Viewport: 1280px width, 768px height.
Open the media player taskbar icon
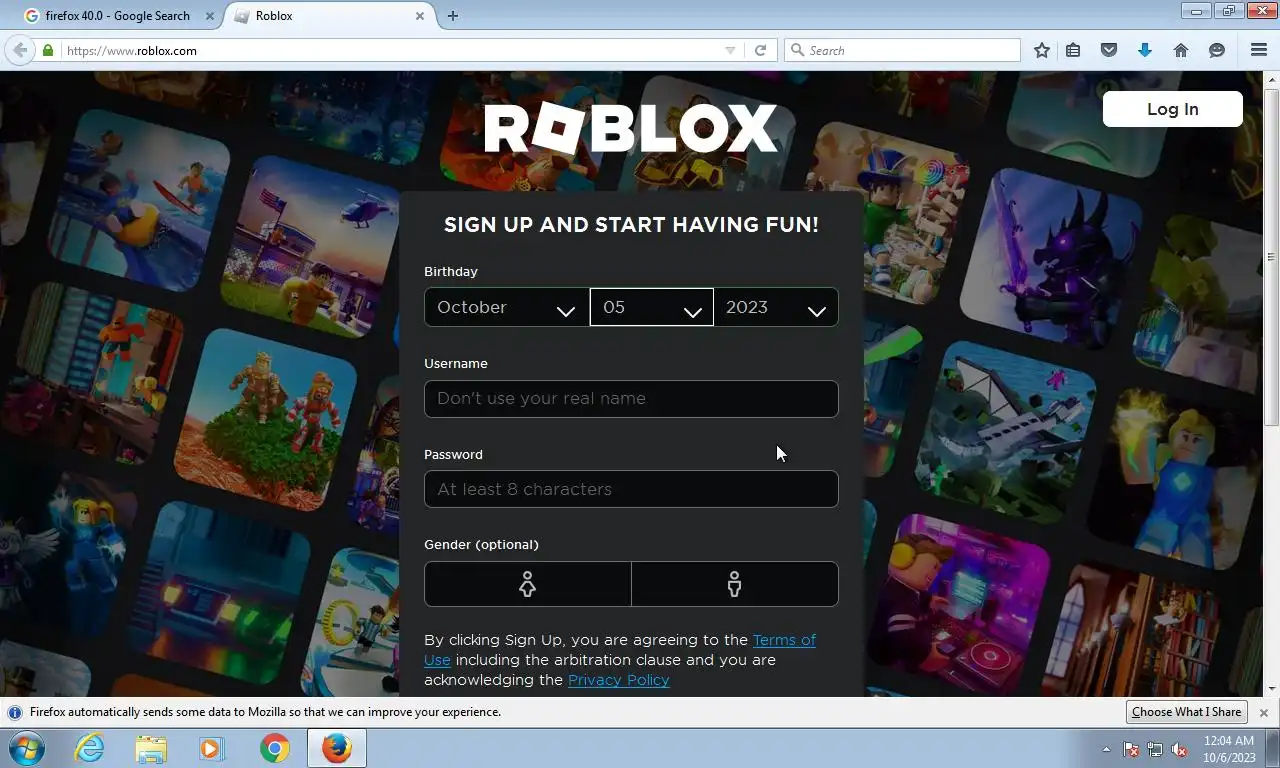[212, 748]
